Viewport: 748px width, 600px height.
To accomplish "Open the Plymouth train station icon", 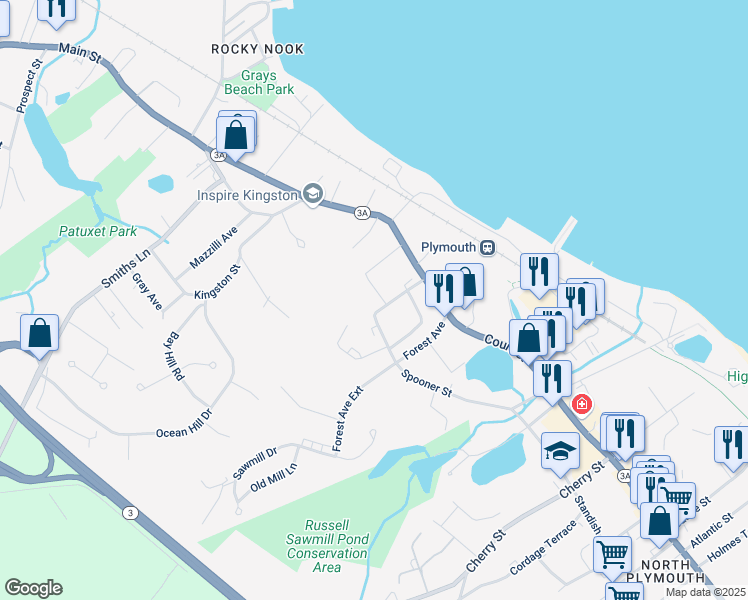I will [488, 248].
